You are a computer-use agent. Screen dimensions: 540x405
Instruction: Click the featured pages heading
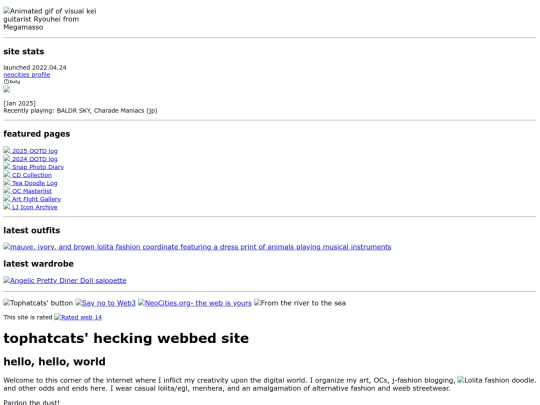point(37,134)
